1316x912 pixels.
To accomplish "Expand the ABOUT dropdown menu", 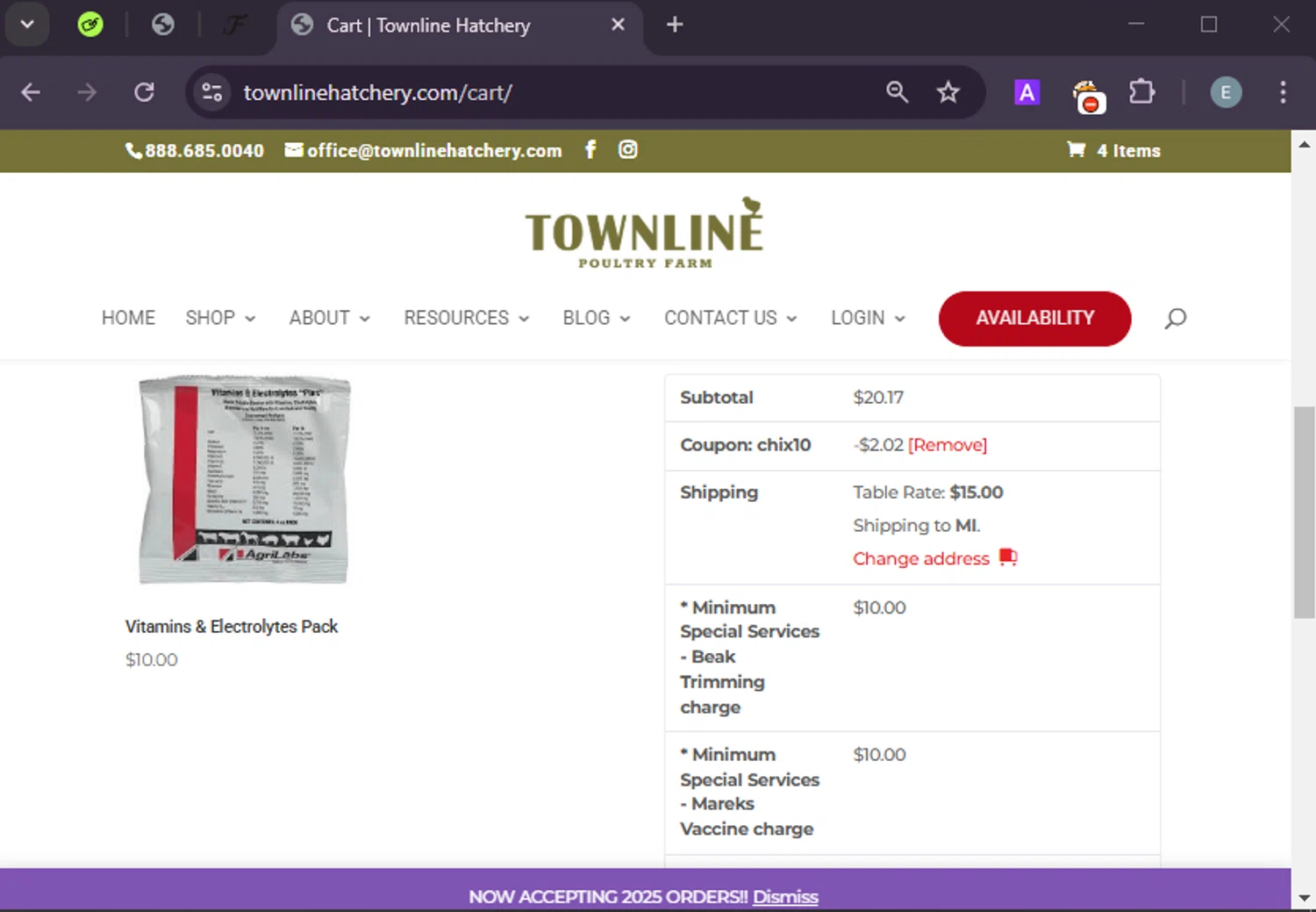I will pos(330,318).
